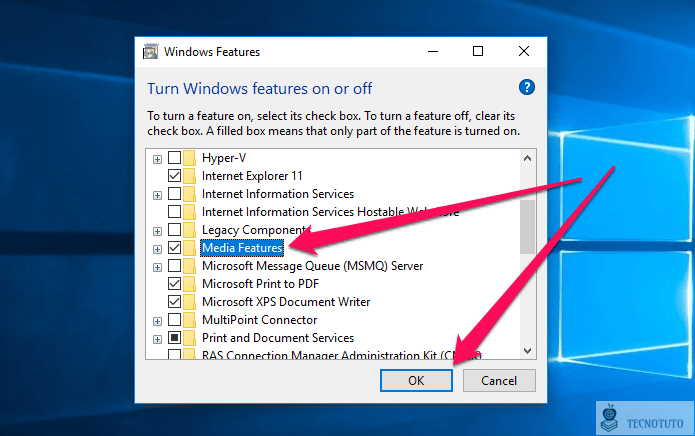
Task: Expand the MultiPoint Connector node
Action: pos(157,321)
